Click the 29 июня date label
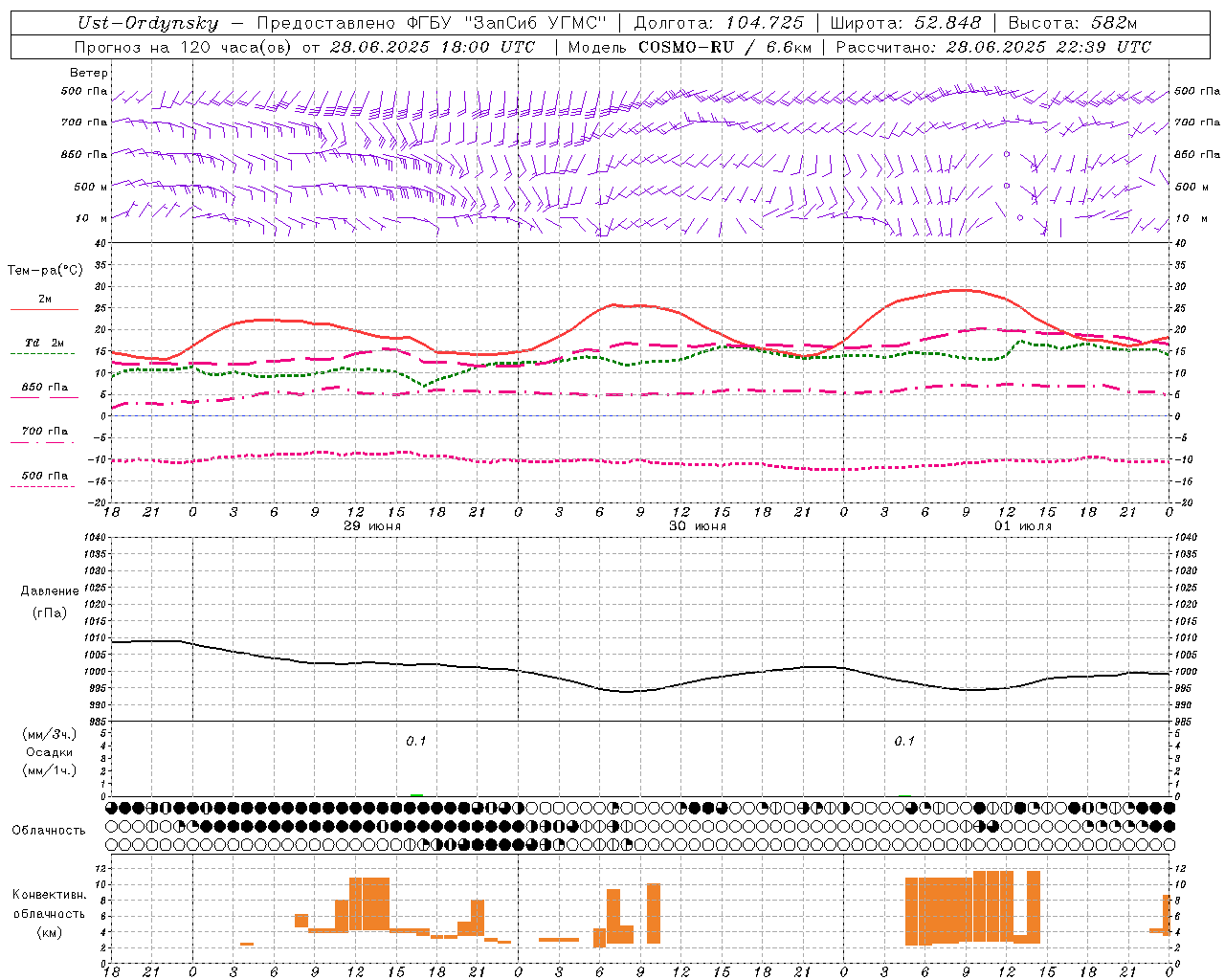The image size is (1225, 980). (x=372, y=526)
